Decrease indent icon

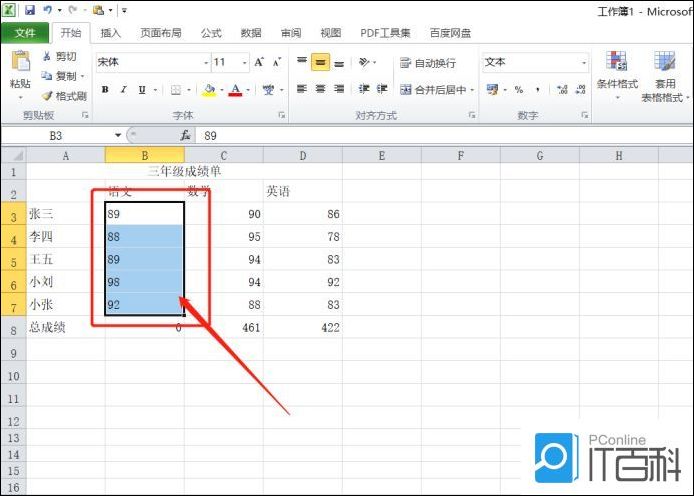(x=364, y=89)
